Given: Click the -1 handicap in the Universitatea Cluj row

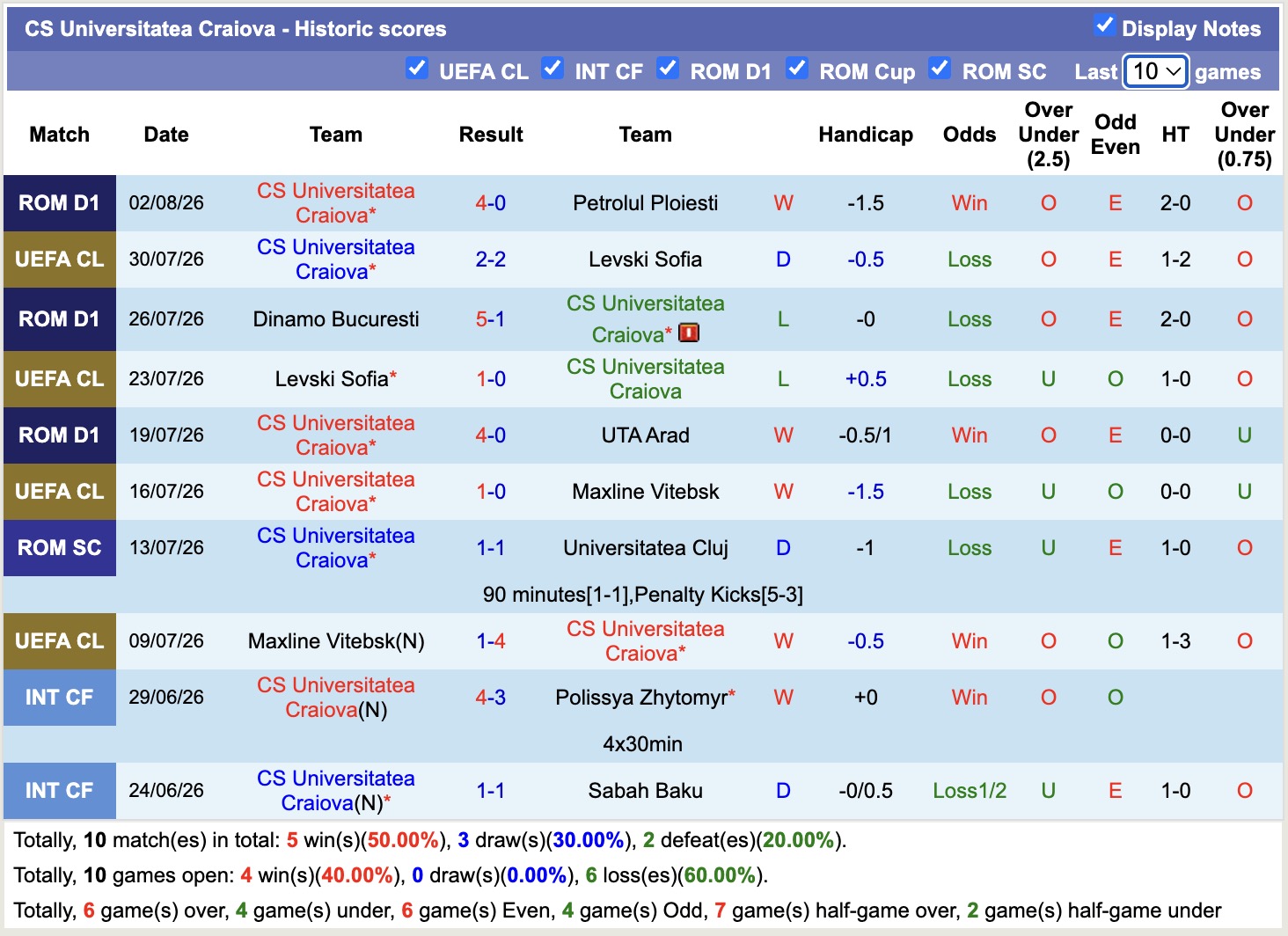Looking at the screenshot, I should (866, 548).
